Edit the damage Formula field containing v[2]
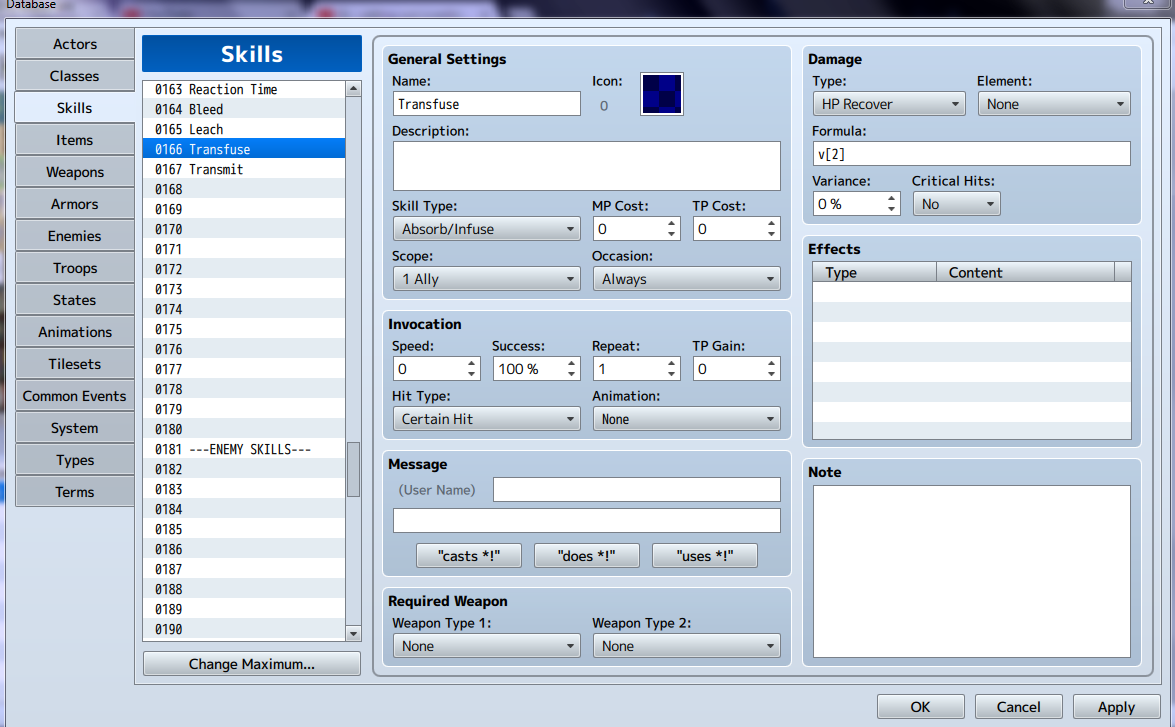 970,153
